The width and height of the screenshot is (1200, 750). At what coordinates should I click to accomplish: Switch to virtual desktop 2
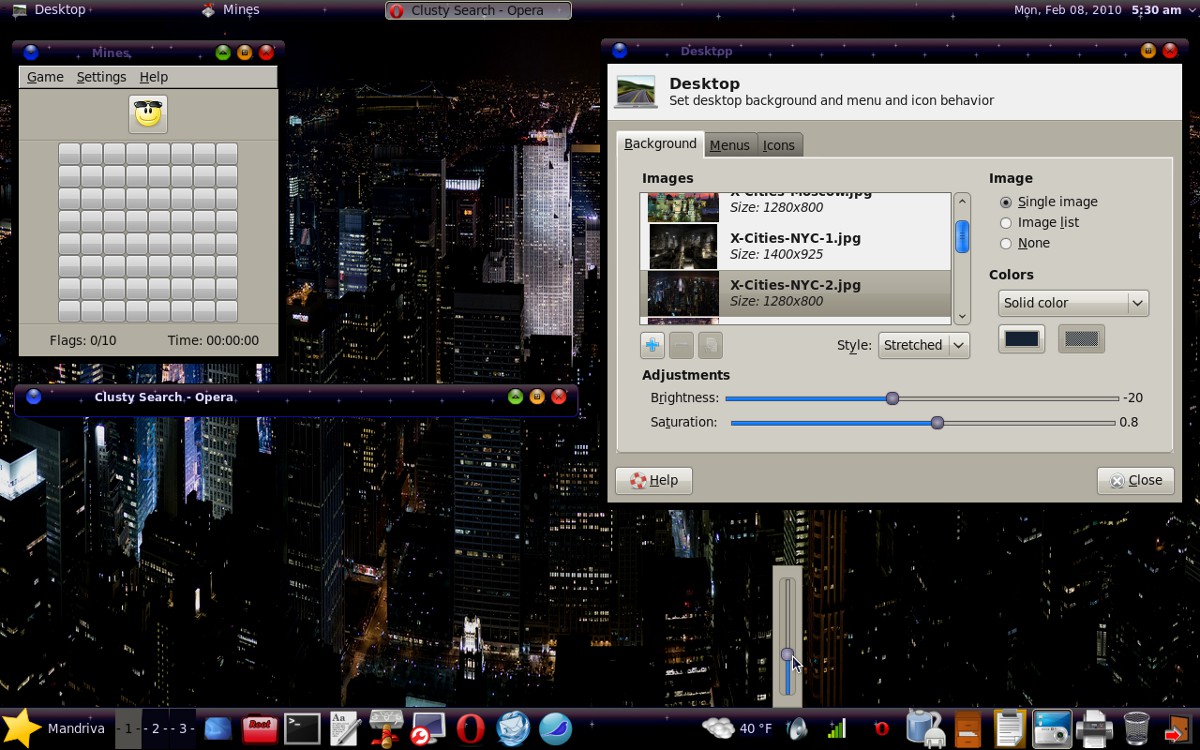click(156, 729)
